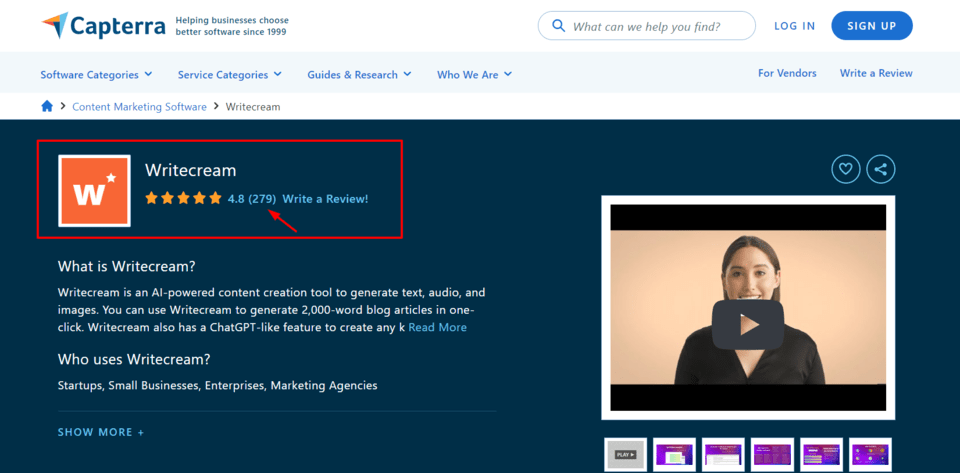Save Writecream with the heart icon
This screenshot has height=473, width=960.
pyautogui.click(x=845, y=169)
